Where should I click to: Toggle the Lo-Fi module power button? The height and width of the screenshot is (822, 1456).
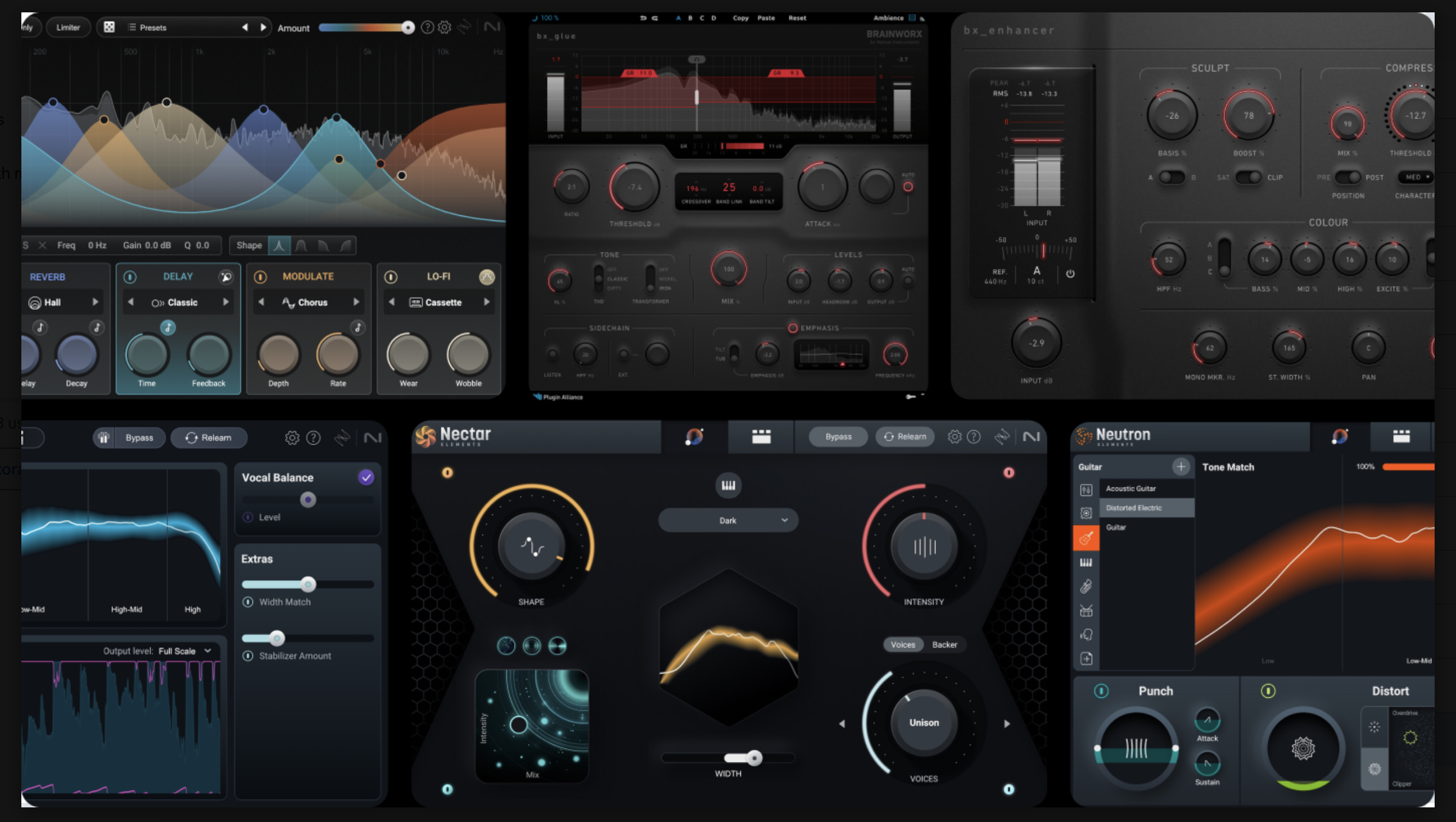[391, 277]
